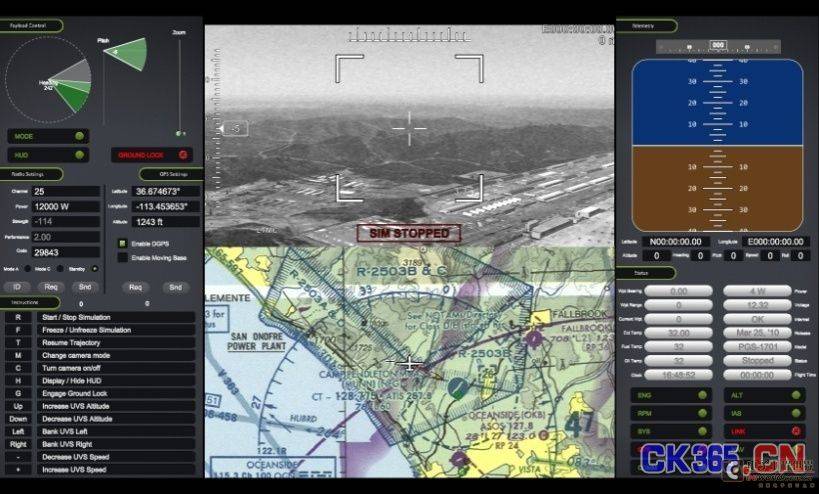Click the G key icon for Ground Lock
The height and width of the screenshot is (494, 819).
coord(18,393)
